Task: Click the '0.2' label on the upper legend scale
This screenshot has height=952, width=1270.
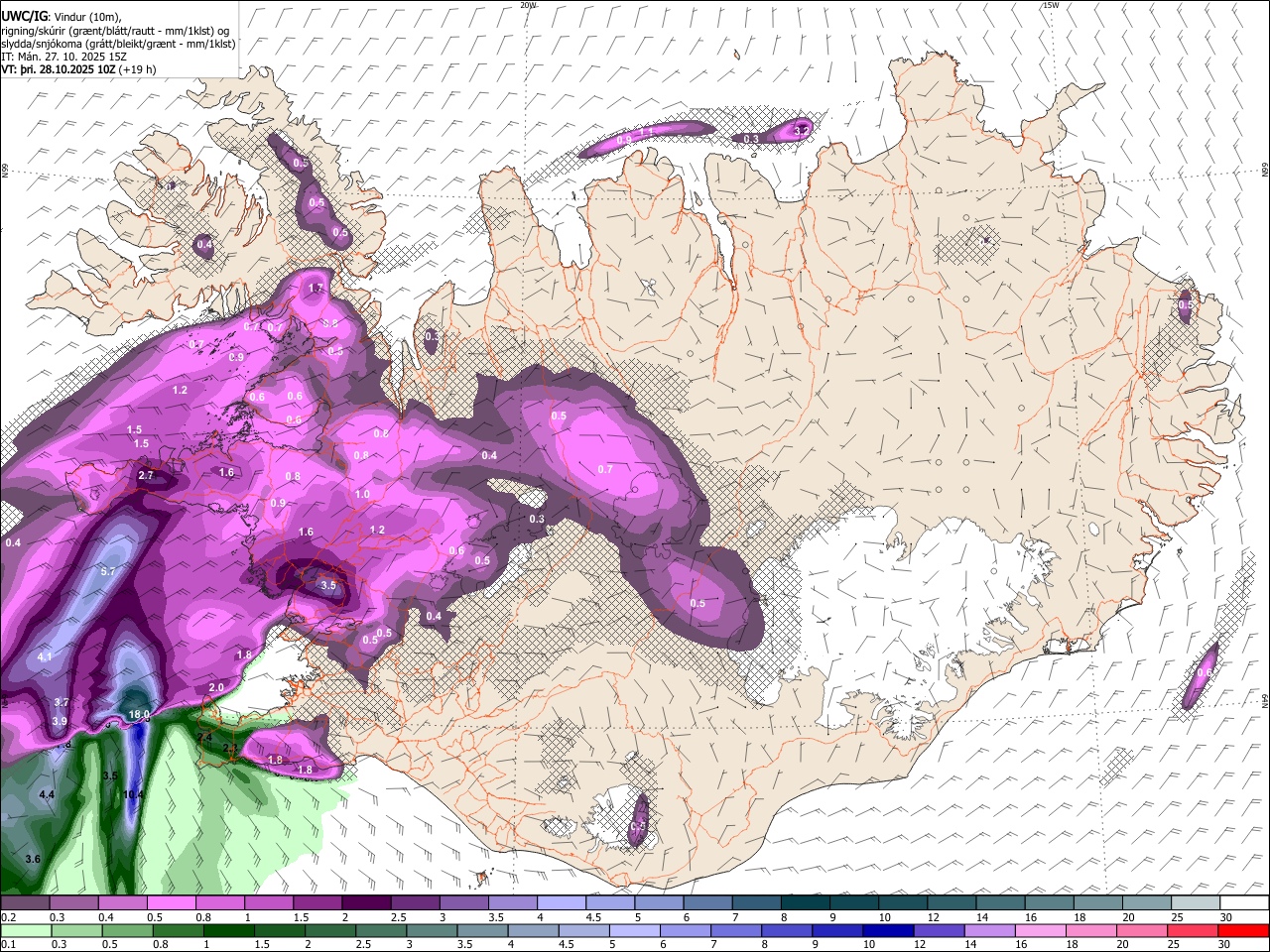Action: pyautogui.click(x=9, y=918)
